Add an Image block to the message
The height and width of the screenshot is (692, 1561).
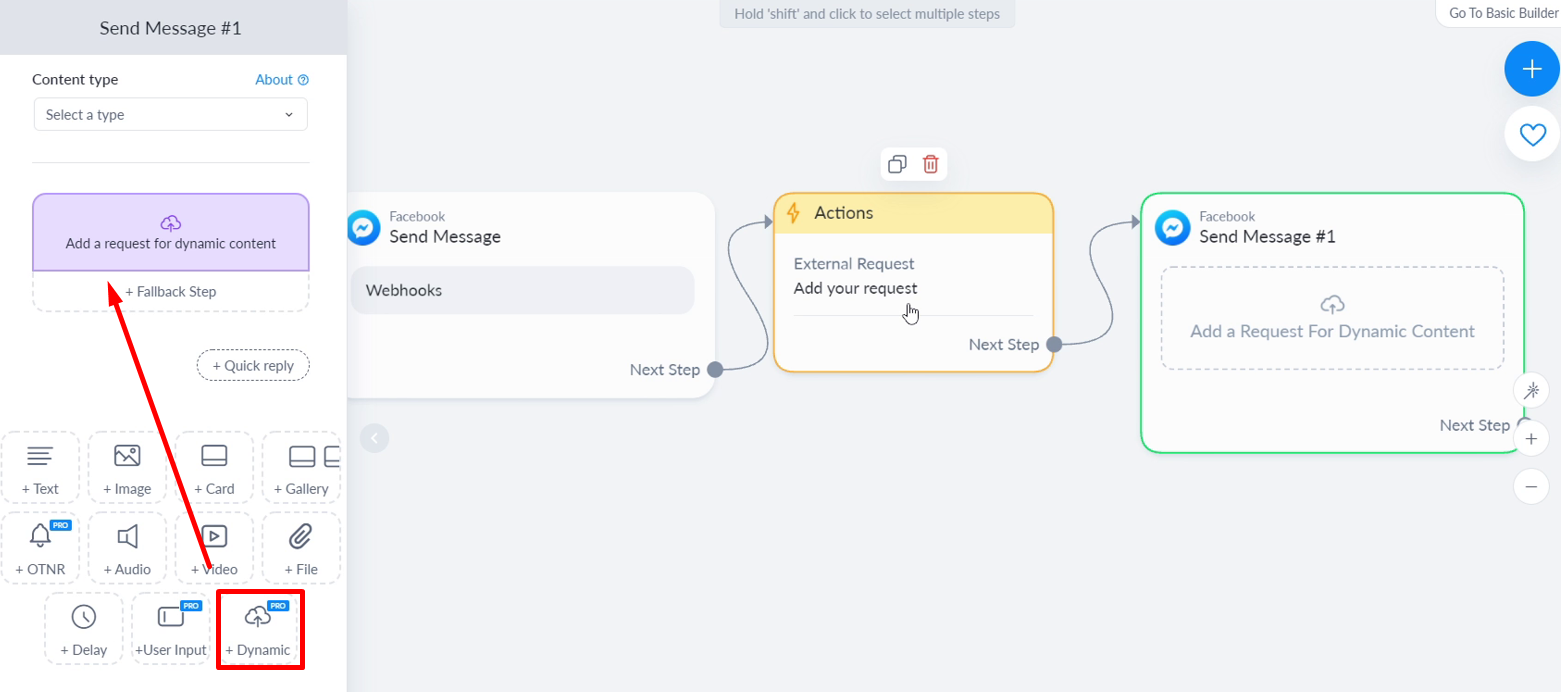click(127, 467)
